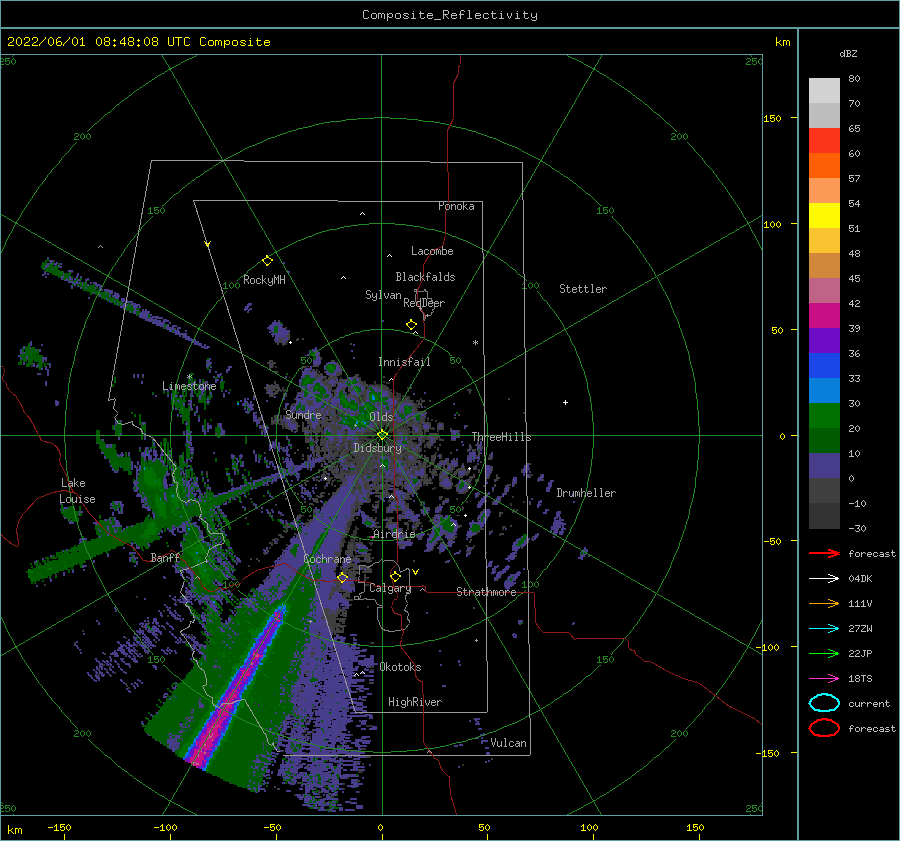Viewport: 900px width, 841px height.
Task: Click the RedDeer city label
Action: (424, 303)
